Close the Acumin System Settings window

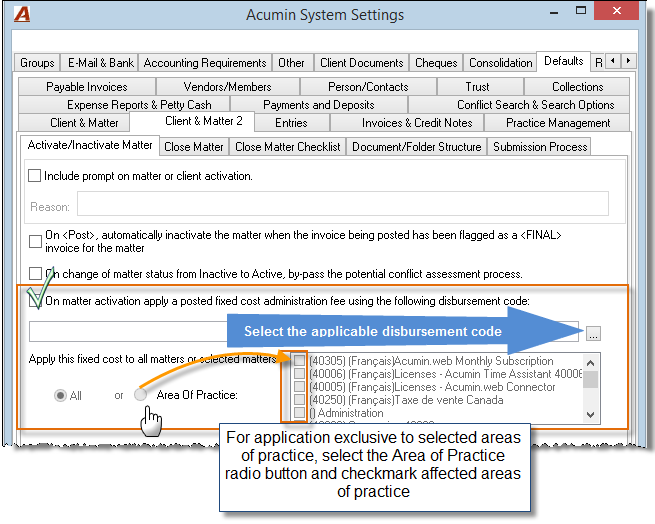click(x=617, y=11)
